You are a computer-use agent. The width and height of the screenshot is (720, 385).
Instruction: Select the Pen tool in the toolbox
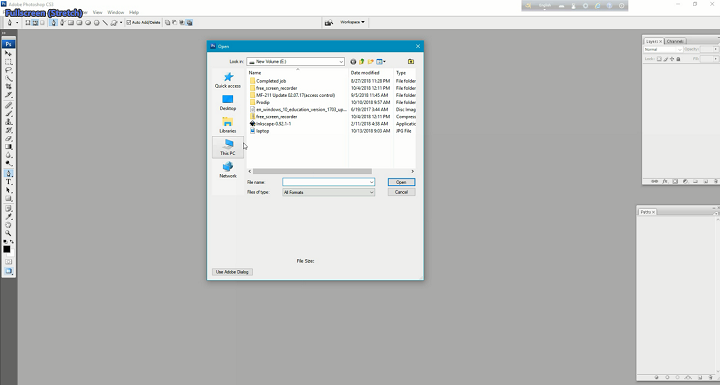[x=8, y=173]
